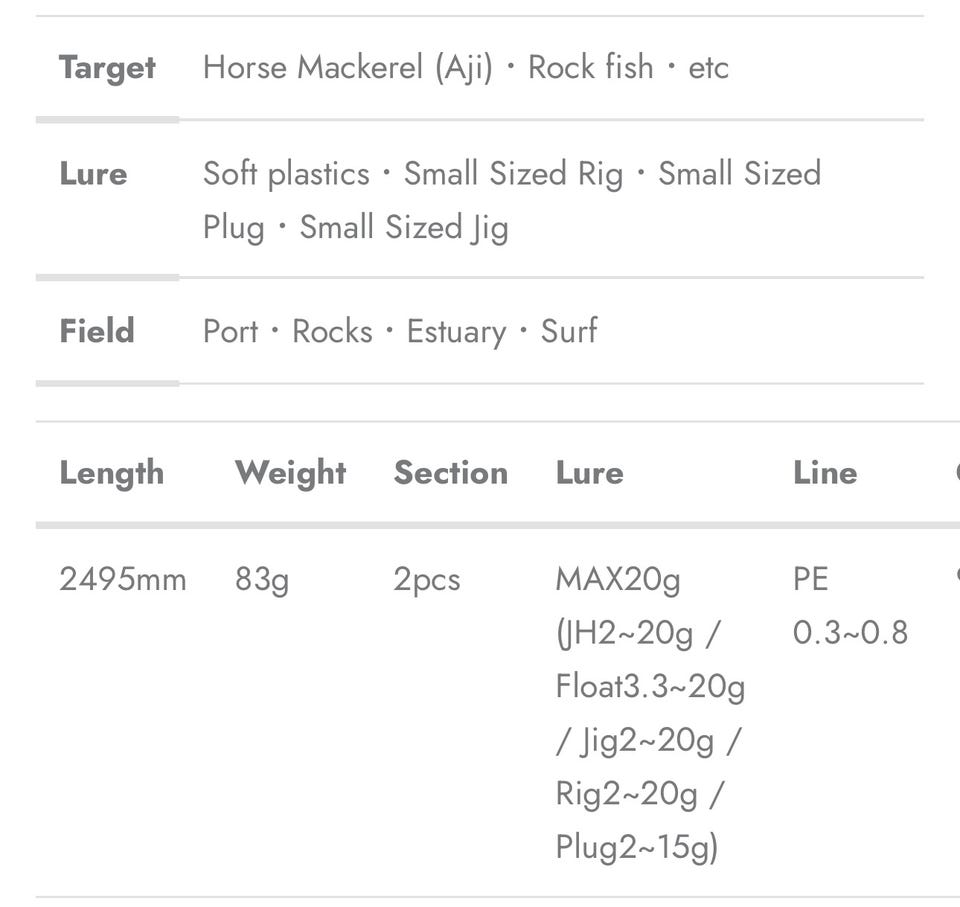The width and height of the screenshot is (960, 907).
Task: Click the Length column header
Action: (111, 473)
